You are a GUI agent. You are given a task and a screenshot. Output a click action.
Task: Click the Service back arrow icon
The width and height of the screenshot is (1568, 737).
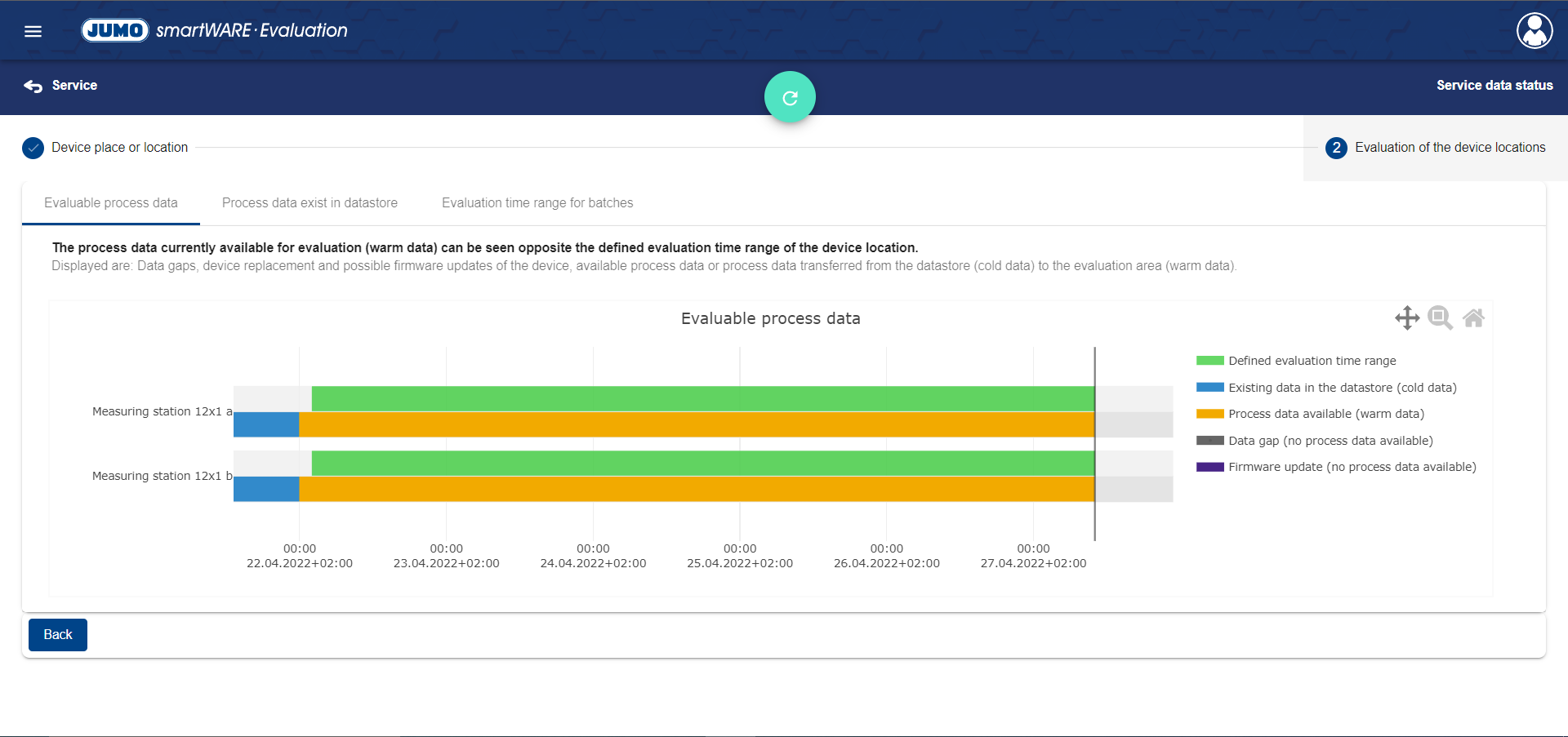pos(33,86)
